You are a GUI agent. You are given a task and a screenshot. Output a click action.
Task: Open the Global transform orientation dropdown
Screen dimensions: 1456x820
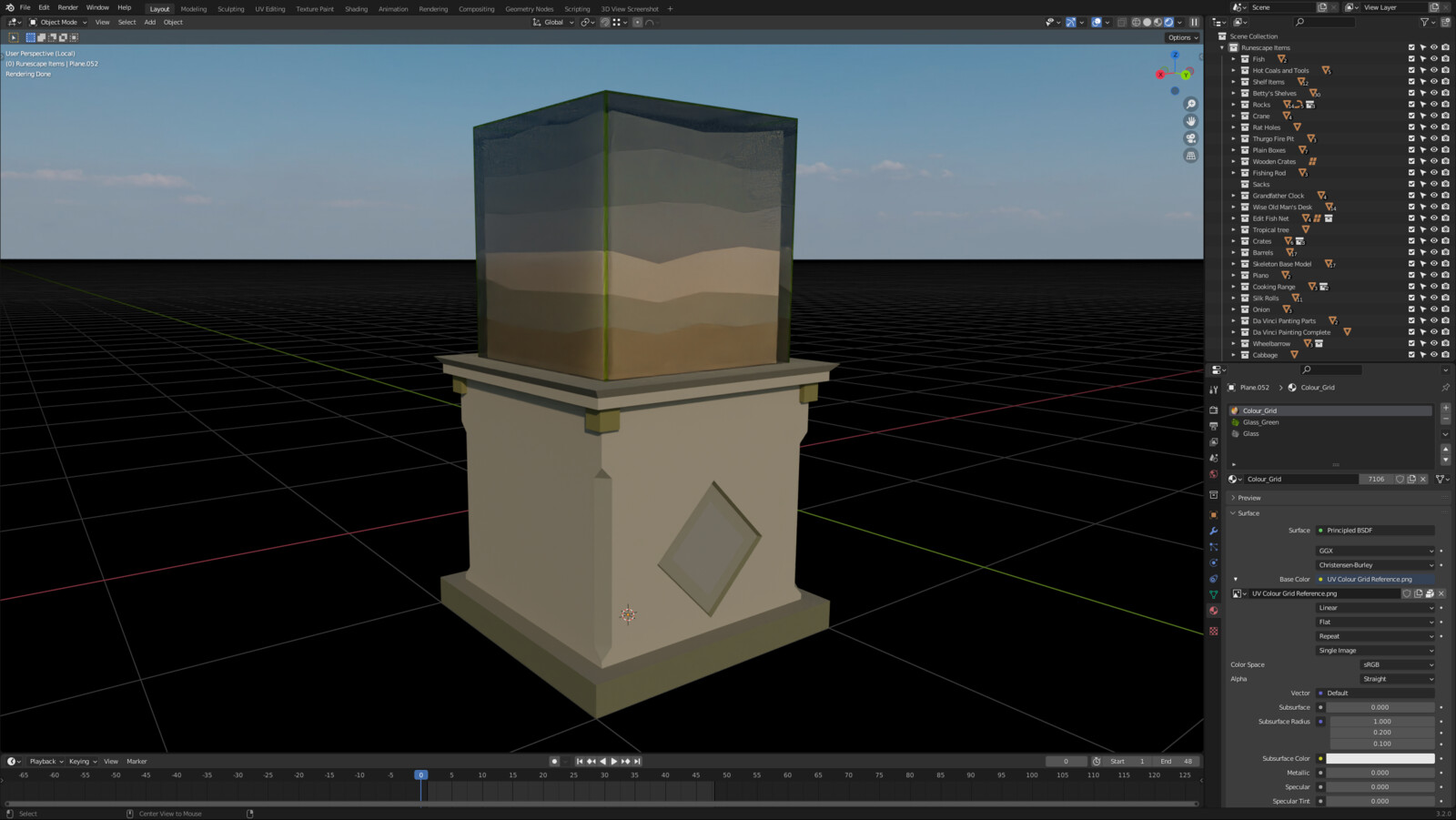(x=553, y=23)
